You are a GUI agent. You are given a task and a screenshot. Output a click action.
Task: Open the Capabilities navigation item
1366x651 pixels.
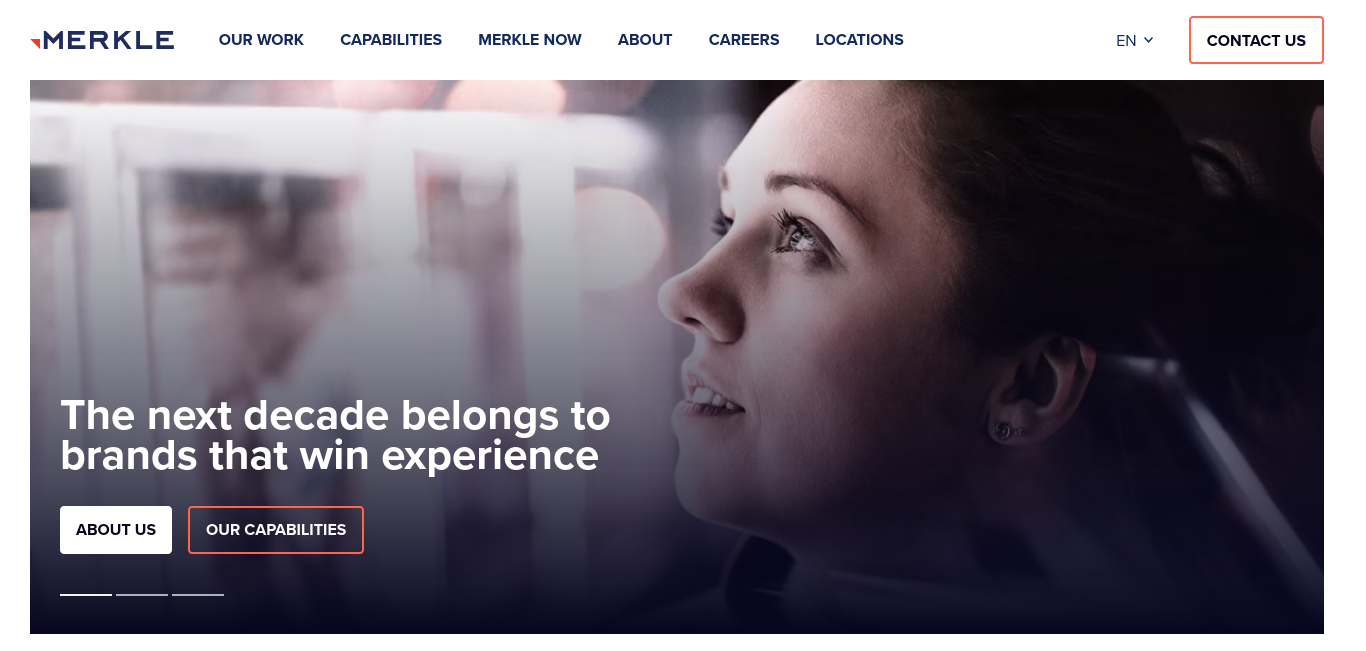click(x=391, y=40)
